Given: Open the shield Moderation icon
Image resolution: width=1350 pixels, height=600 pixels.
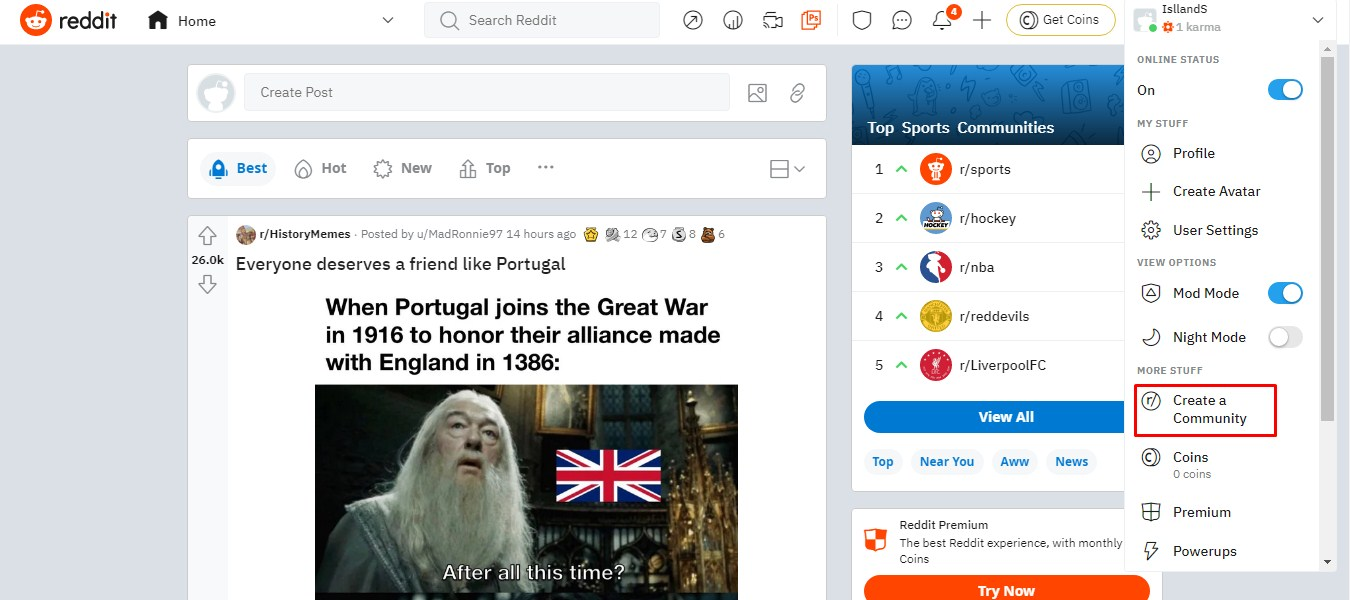Looking at the screenshot, I should coord(863,20).
